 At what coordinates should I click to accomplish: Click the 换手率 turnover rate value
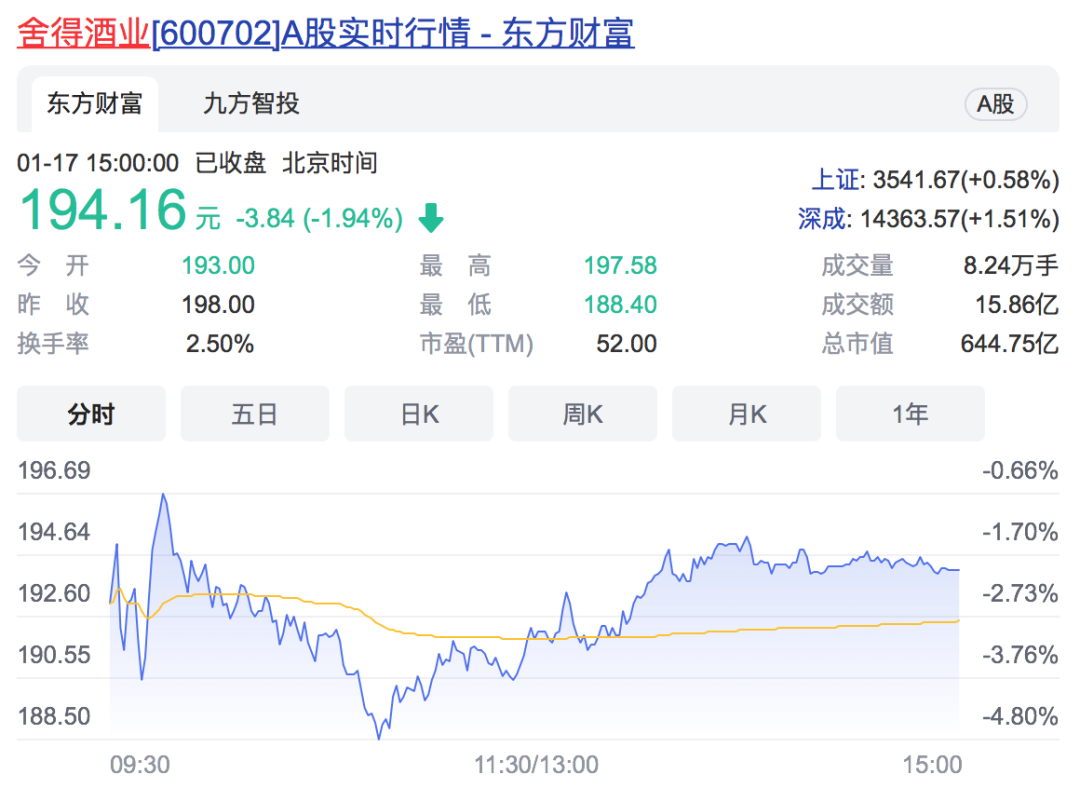(222, 343)
